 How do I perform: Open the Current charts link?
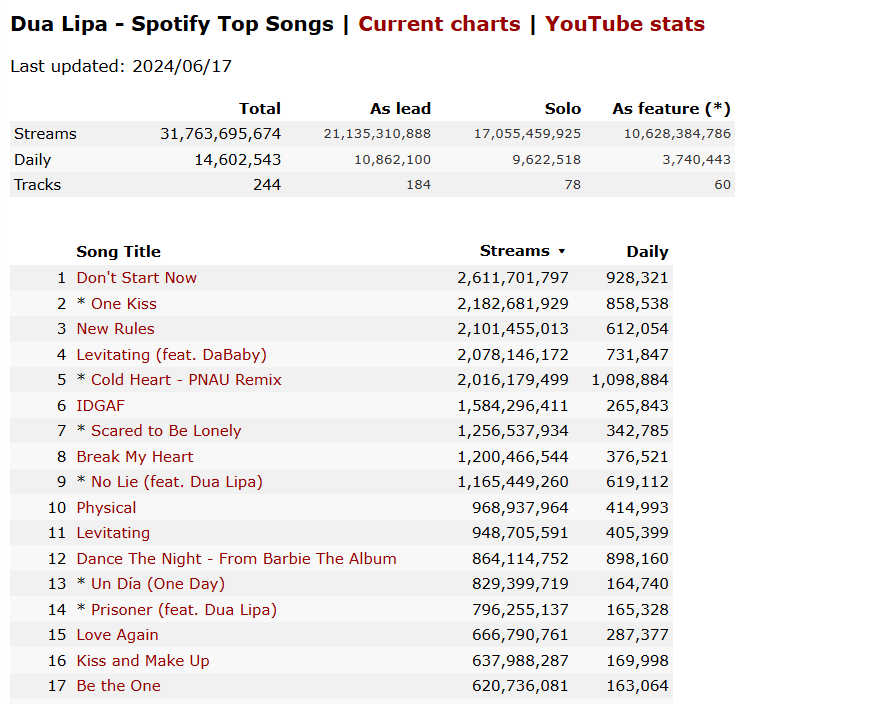[439, 24]
